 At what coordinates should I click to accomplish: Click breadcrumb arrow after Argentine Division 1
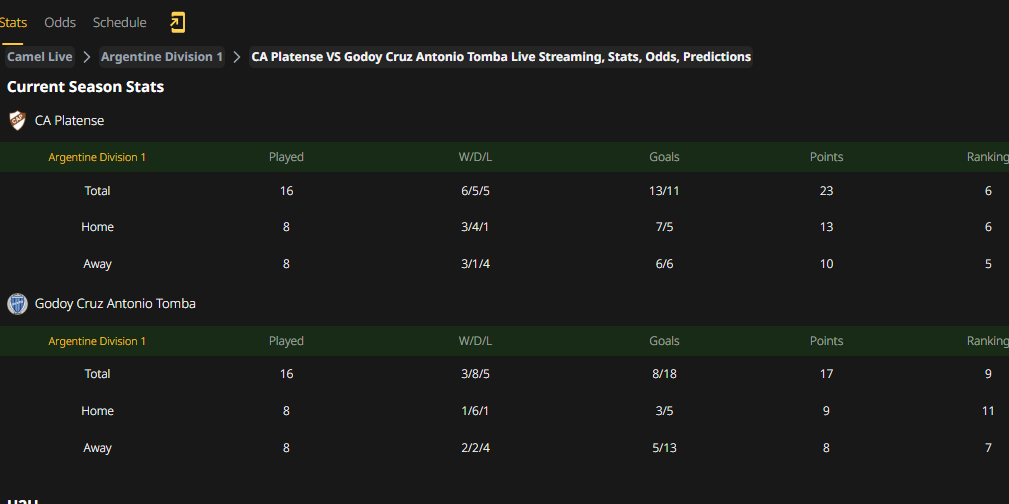[237, 57]
